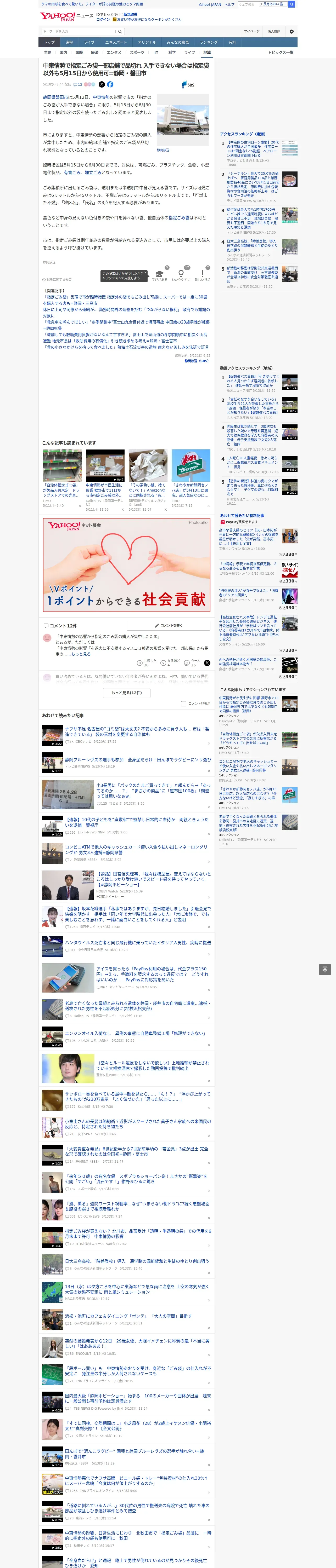Open the みんなの意見 tab
The image size is (336, 1568).
coord(177,43)
